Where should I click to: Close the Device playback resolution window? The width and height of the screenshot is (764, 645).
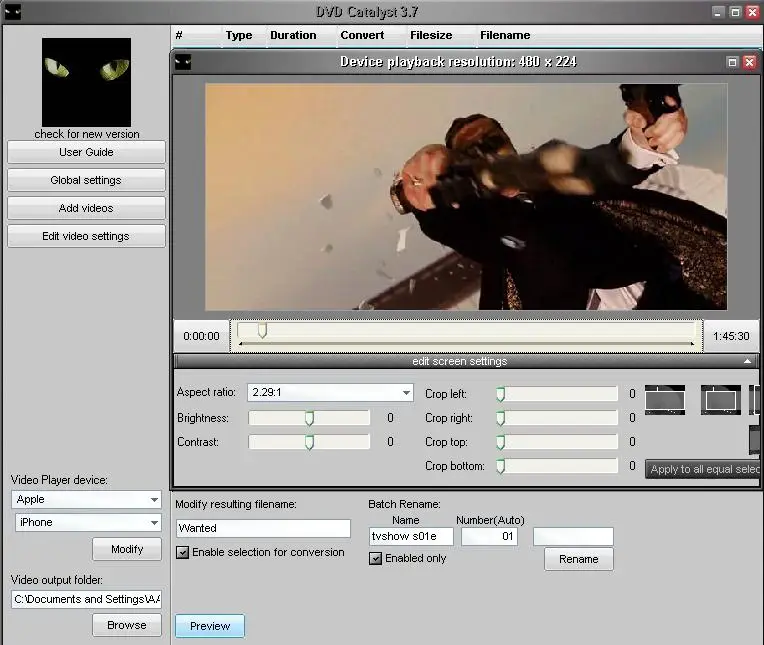[750, 62]
